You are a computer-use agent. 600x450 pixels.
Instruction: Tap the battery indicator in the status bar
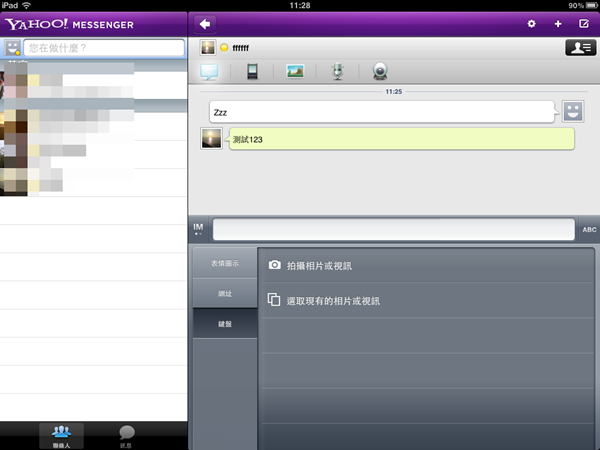pos(592,5)
